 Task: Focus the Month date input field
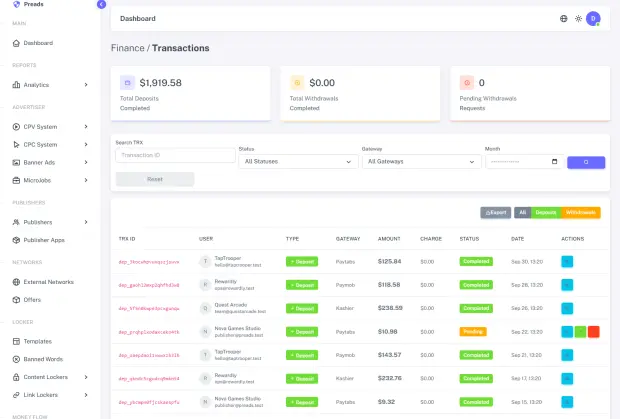[524, 162]
